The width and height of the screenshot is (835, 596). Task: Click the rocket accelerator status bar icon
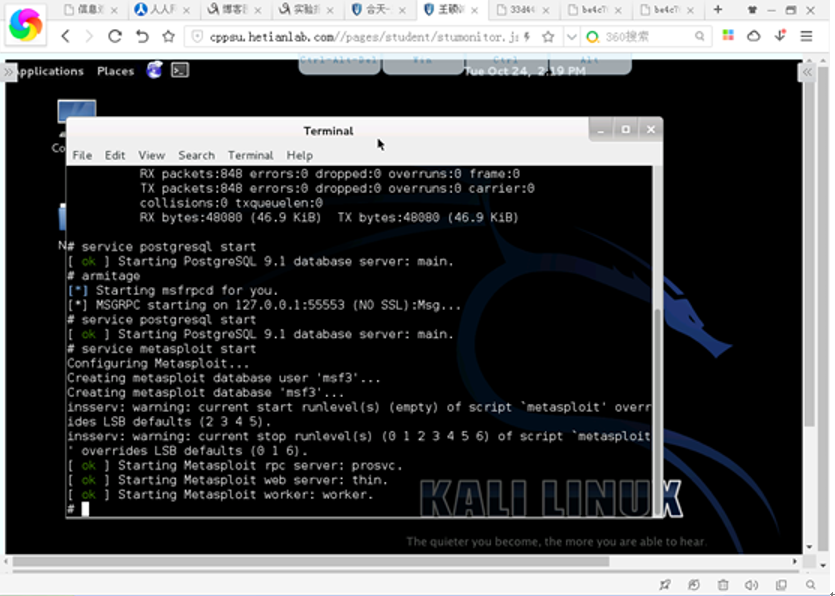click(x=665, y=584)
